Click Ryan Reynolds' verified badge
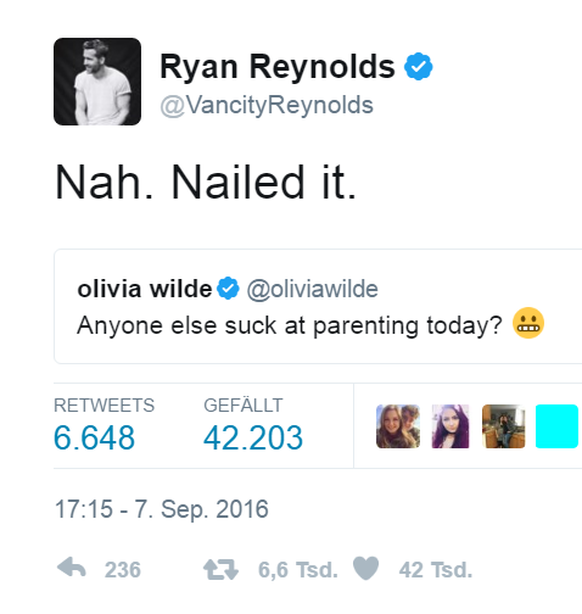 pyautogui.click(x=418, y=67)
